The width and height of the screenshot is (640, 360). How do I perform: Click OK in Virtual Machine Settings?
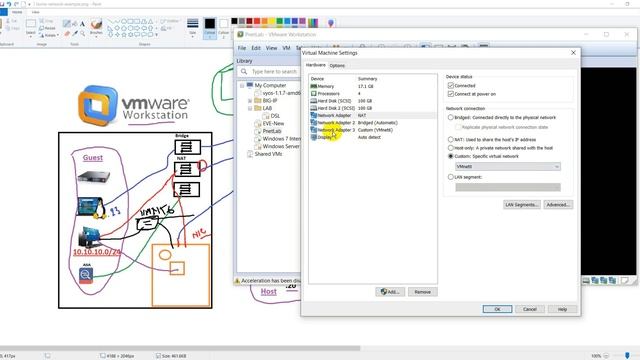(497, 309)
